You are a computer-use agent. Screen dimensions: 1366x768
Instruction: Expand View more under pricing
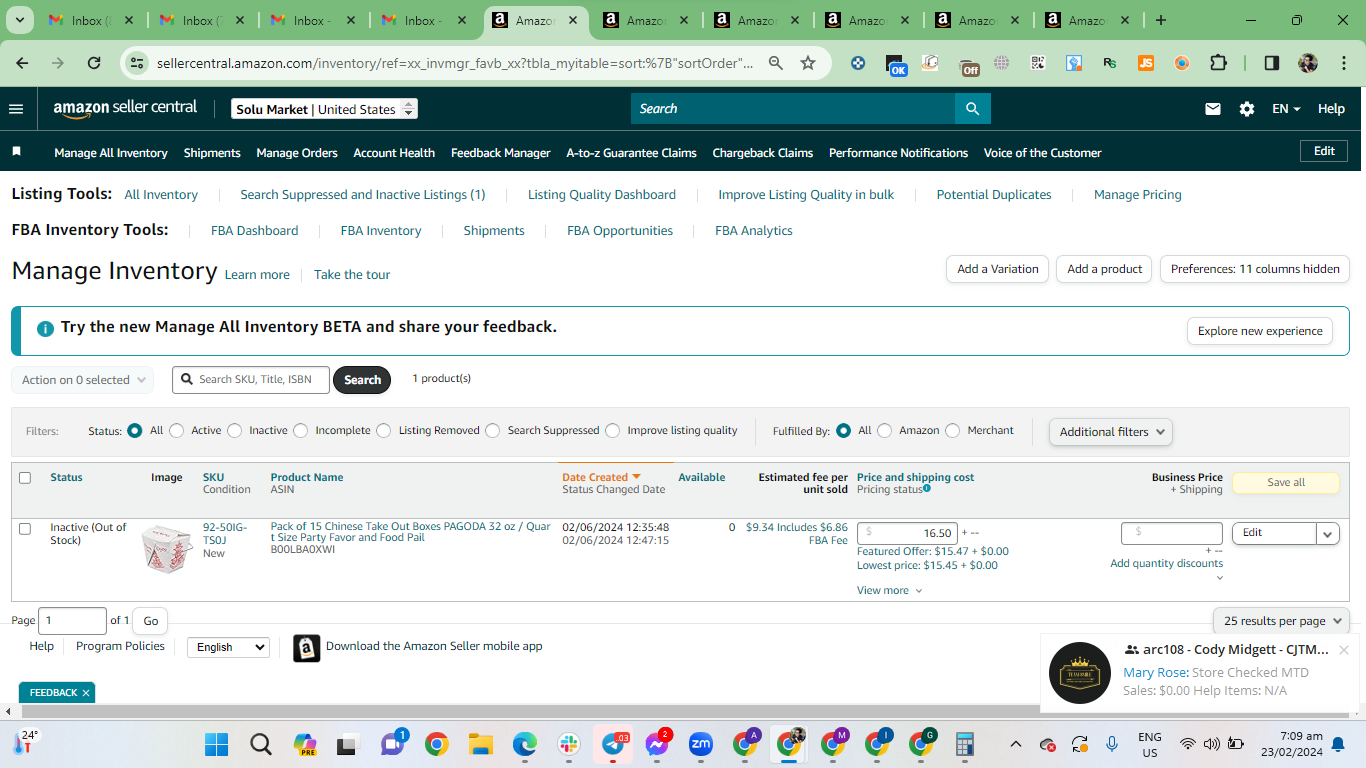tap(889, 591)
